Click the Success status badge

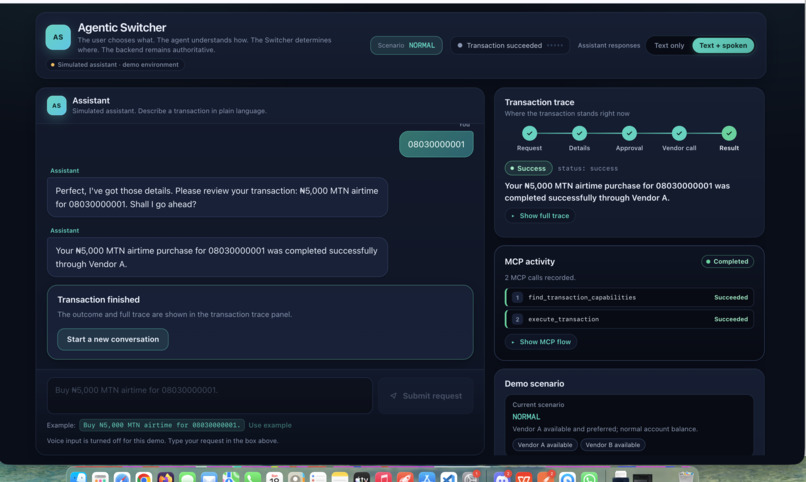(x=528, y=168)
